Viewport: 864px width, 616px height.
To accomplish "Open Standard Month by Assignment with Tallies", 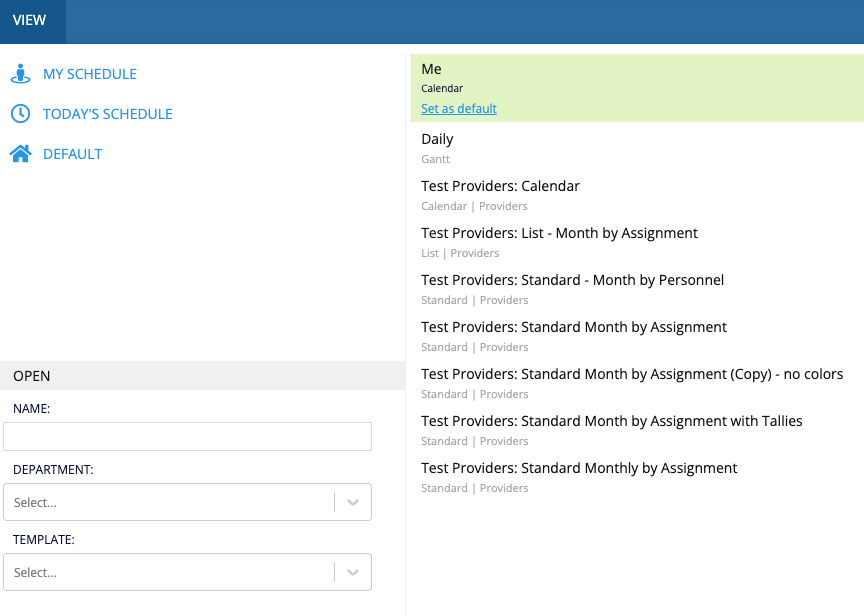I will click(637, 430).
